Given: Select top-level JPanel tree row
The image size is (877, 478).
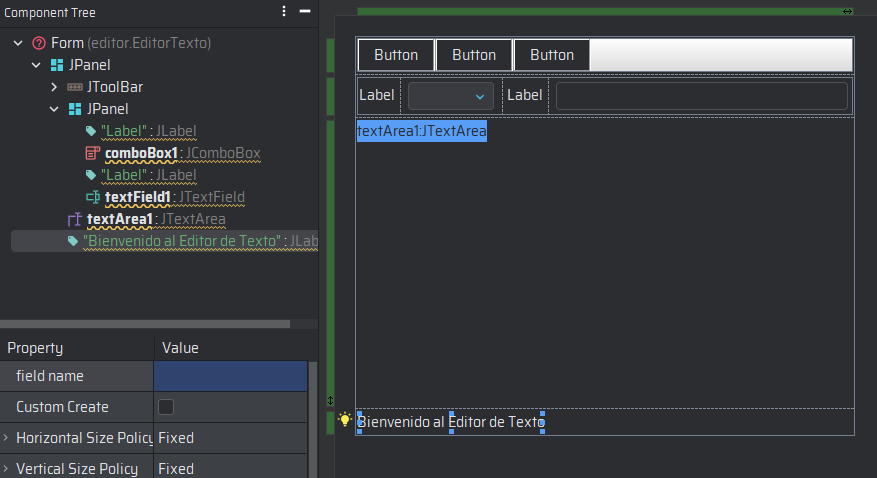Looking at the screenshot, I should 89,65.
